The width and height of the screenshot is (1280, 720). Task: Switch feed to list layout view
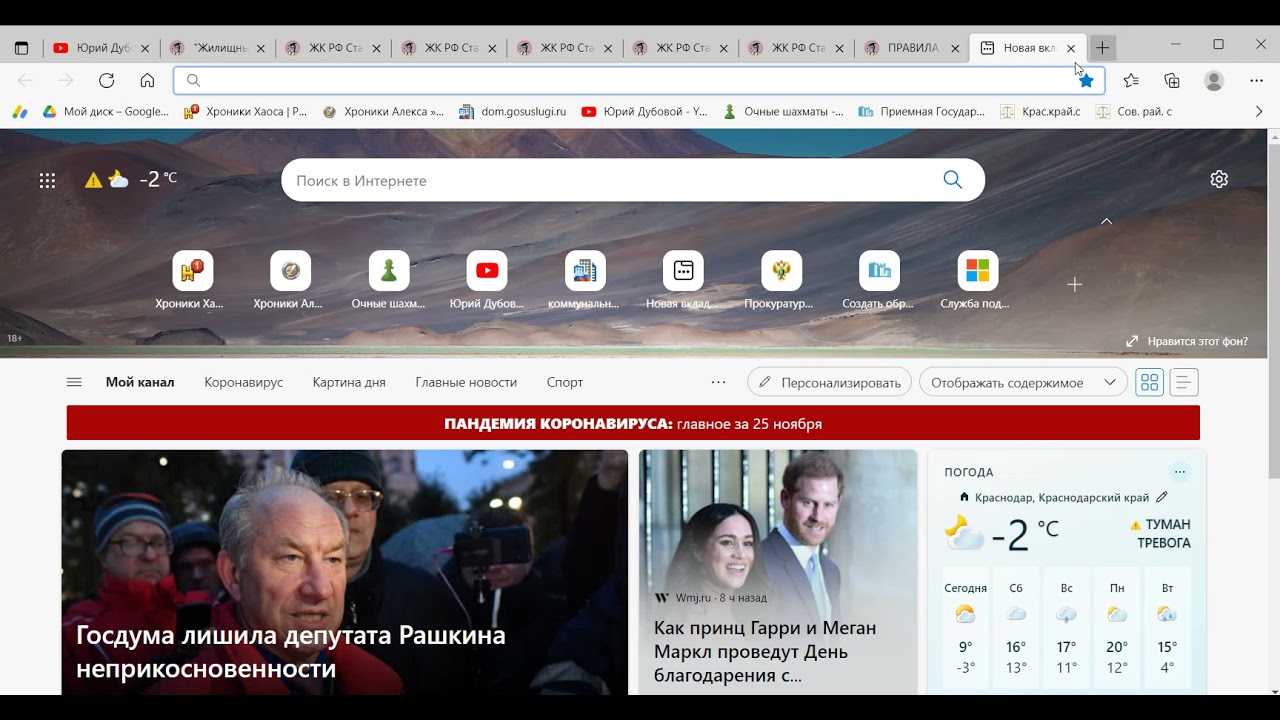1184,382
